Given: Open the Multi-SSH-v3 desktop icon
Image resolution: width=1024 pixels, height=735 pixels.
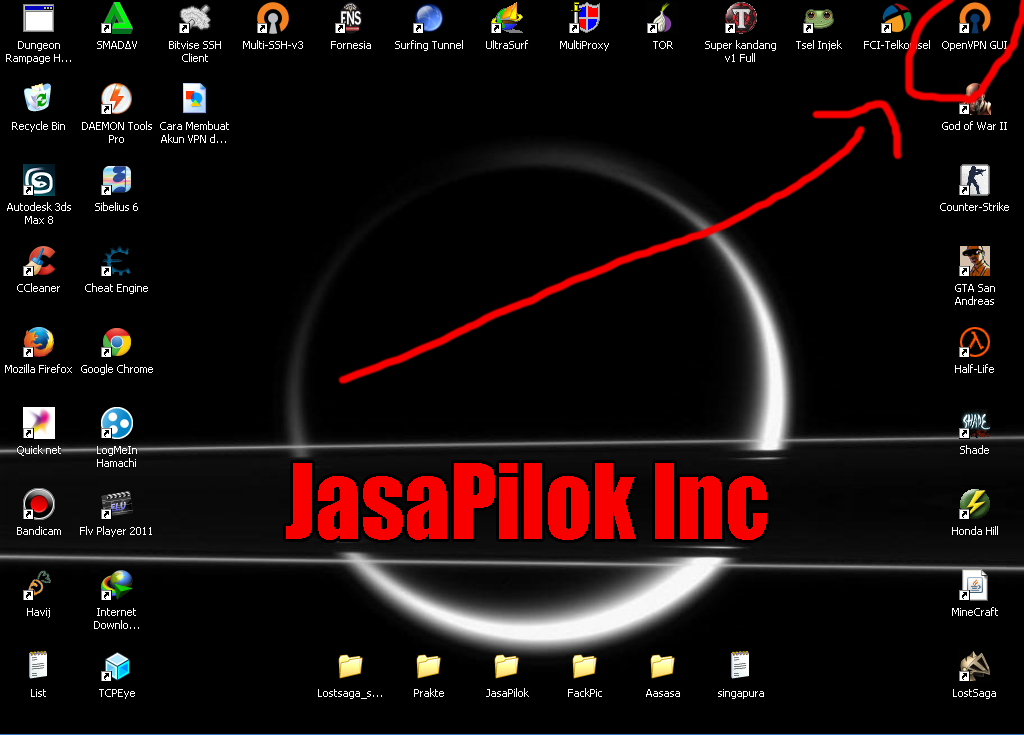Looking at the screenshot, I should (272, 18).
